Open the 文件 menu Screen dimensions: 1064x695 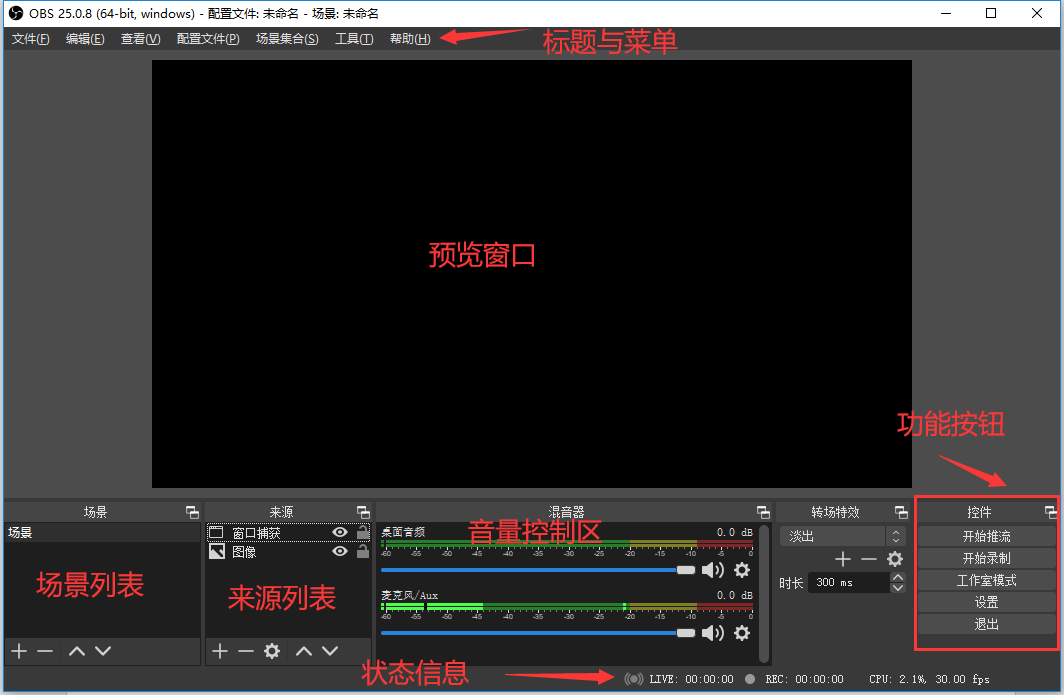pyautogui.click(x=30, y=39)
